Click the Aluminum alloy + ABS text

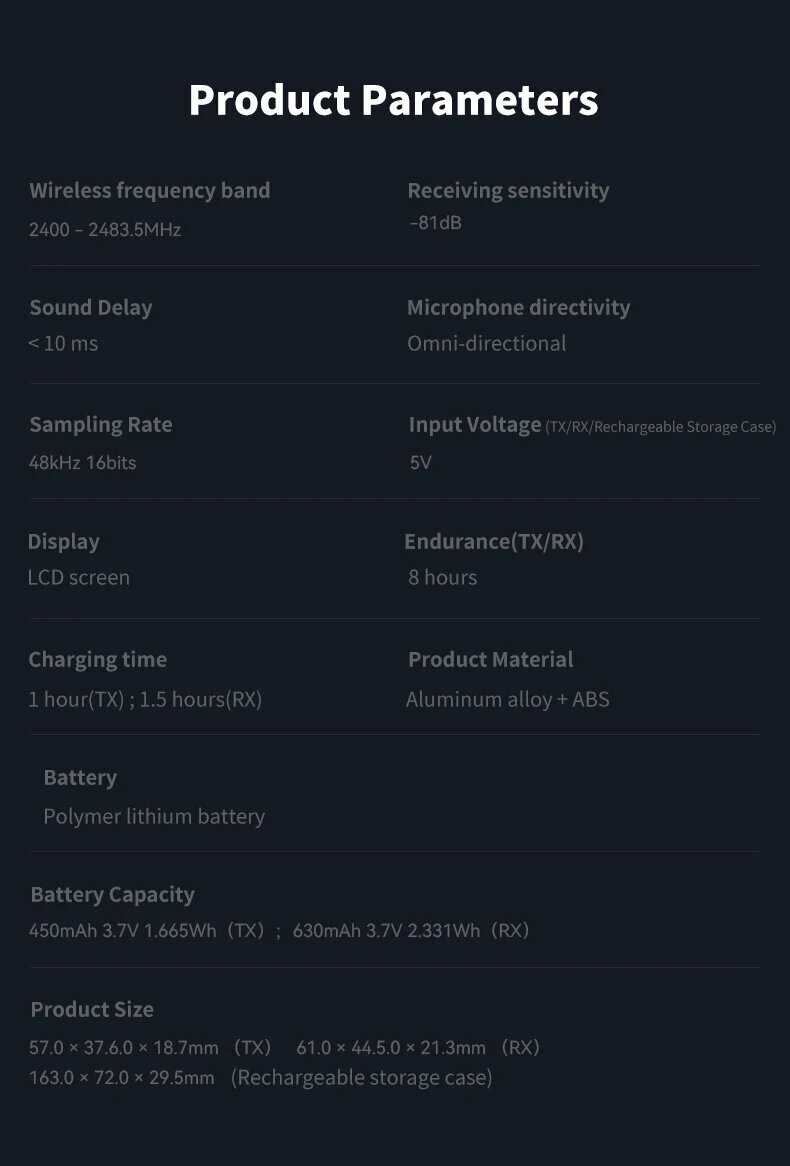tap(507, 699)
